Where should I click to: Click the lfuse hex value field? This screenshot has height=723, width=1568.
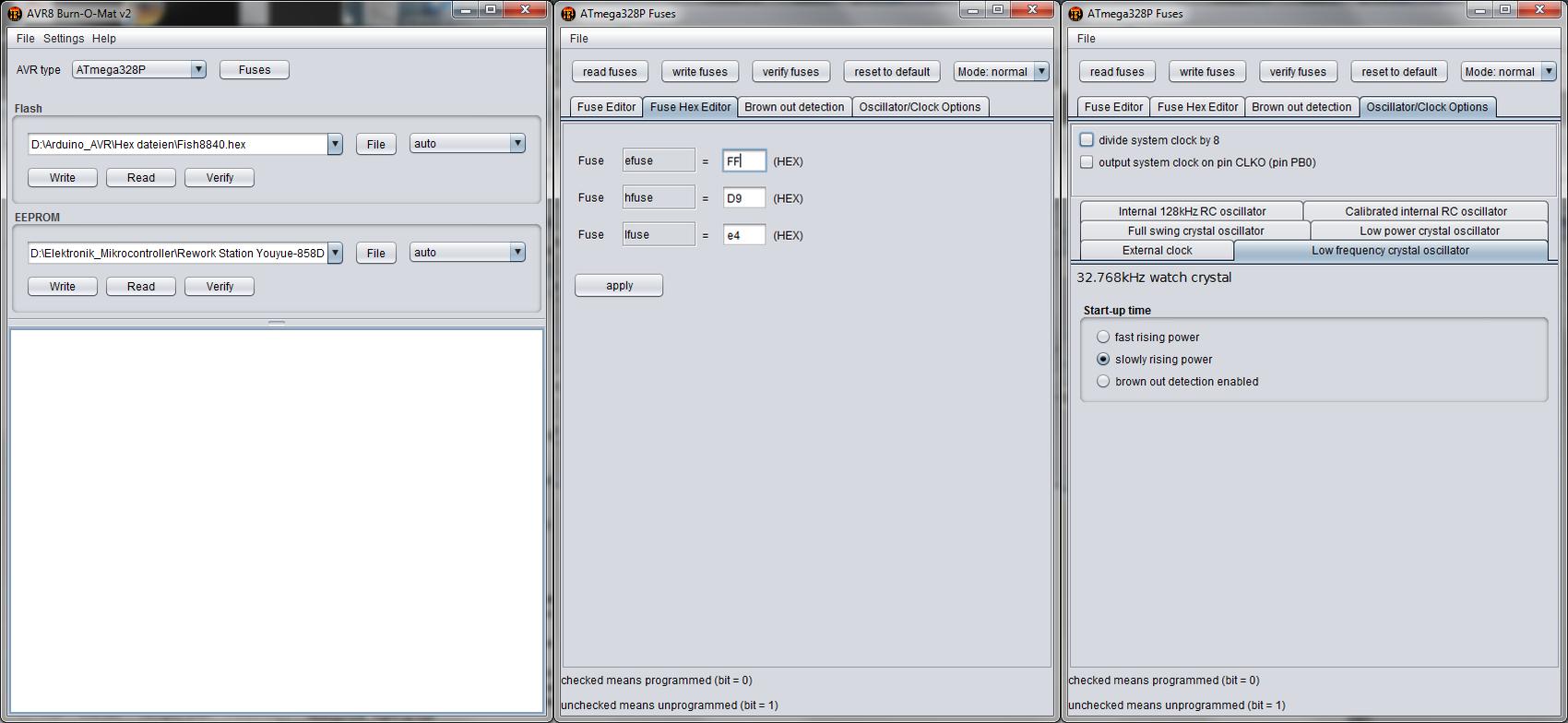(x=744, y=234)
